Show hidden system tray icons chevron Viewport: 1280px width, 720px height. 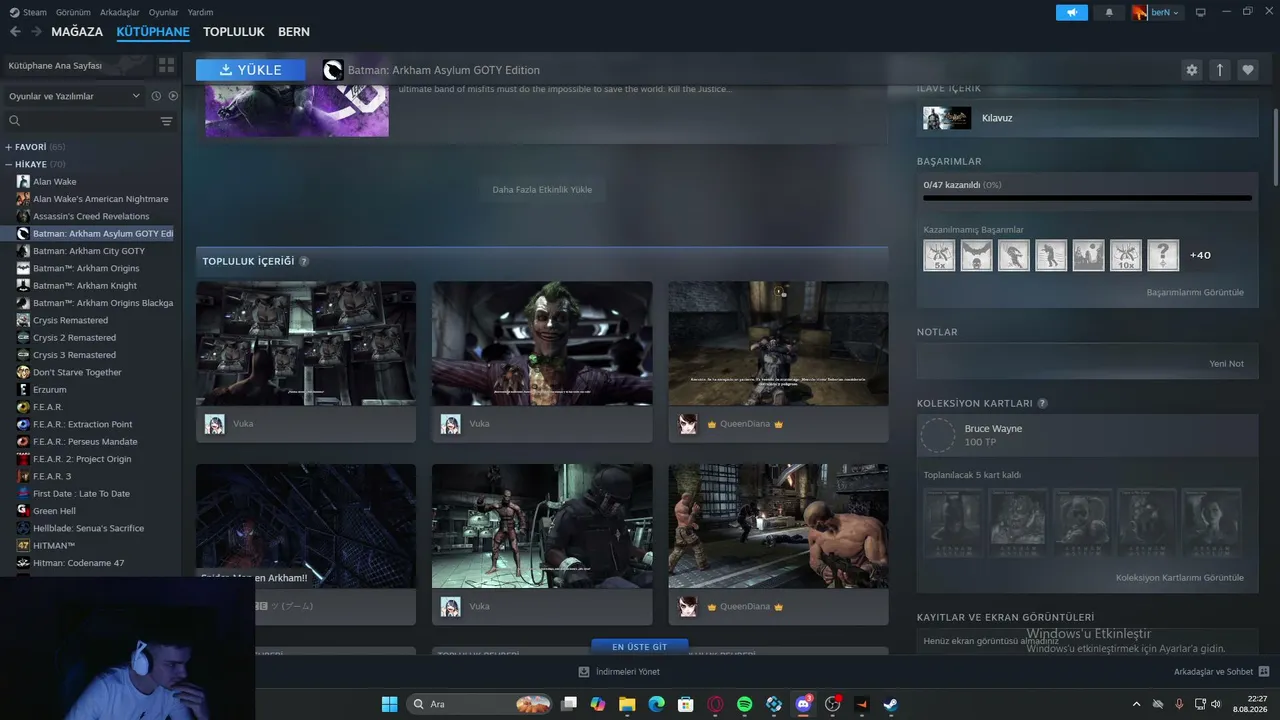click(1136, 704)
